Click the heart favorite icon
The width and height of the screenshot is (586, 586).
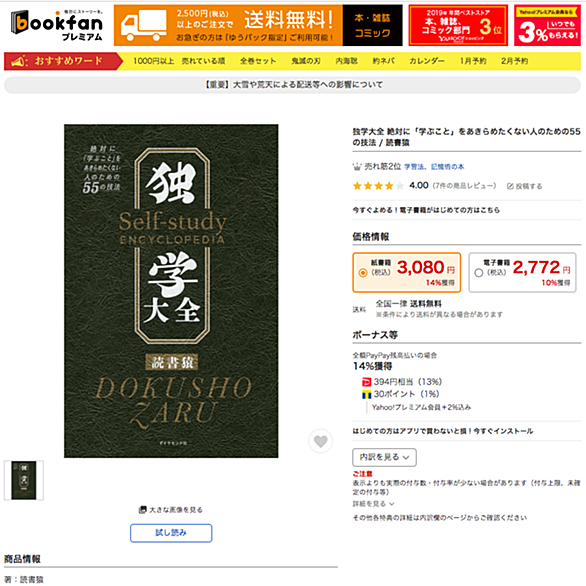coord(320,441)
